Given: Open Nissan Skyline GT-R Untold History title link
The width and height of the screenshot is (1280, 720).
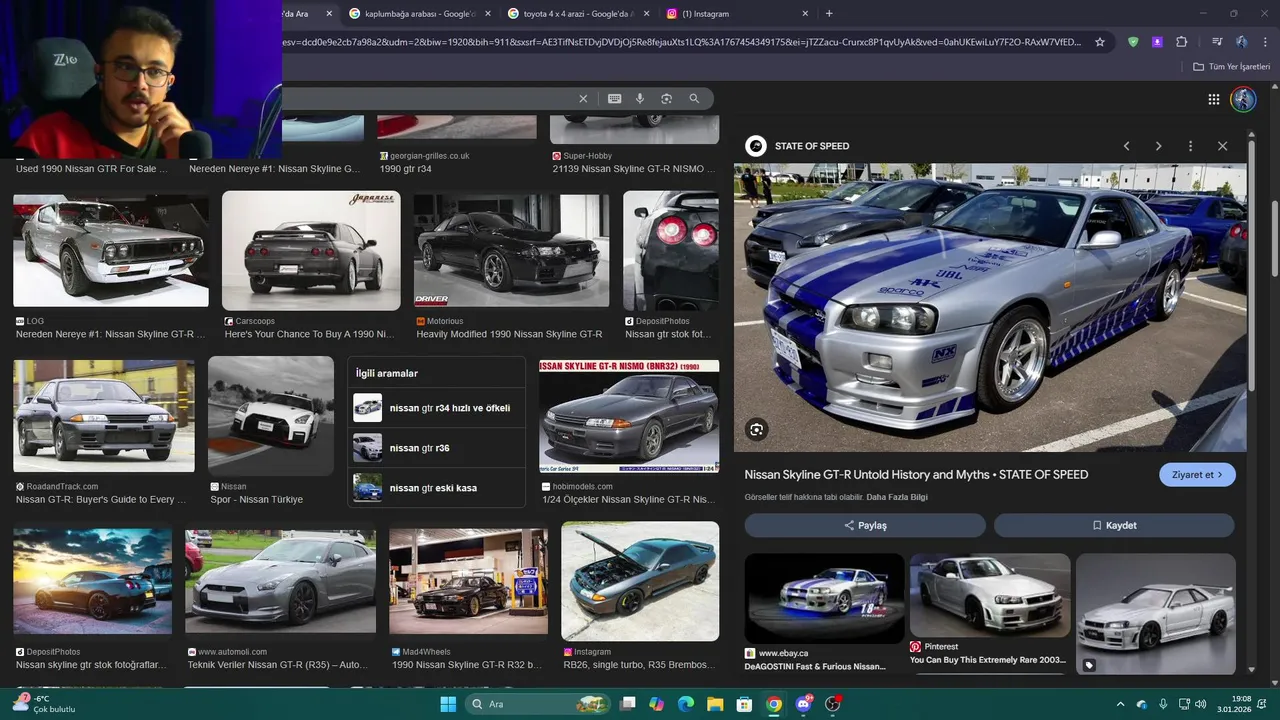Looking at the screenshot, I should pos(916,475).
